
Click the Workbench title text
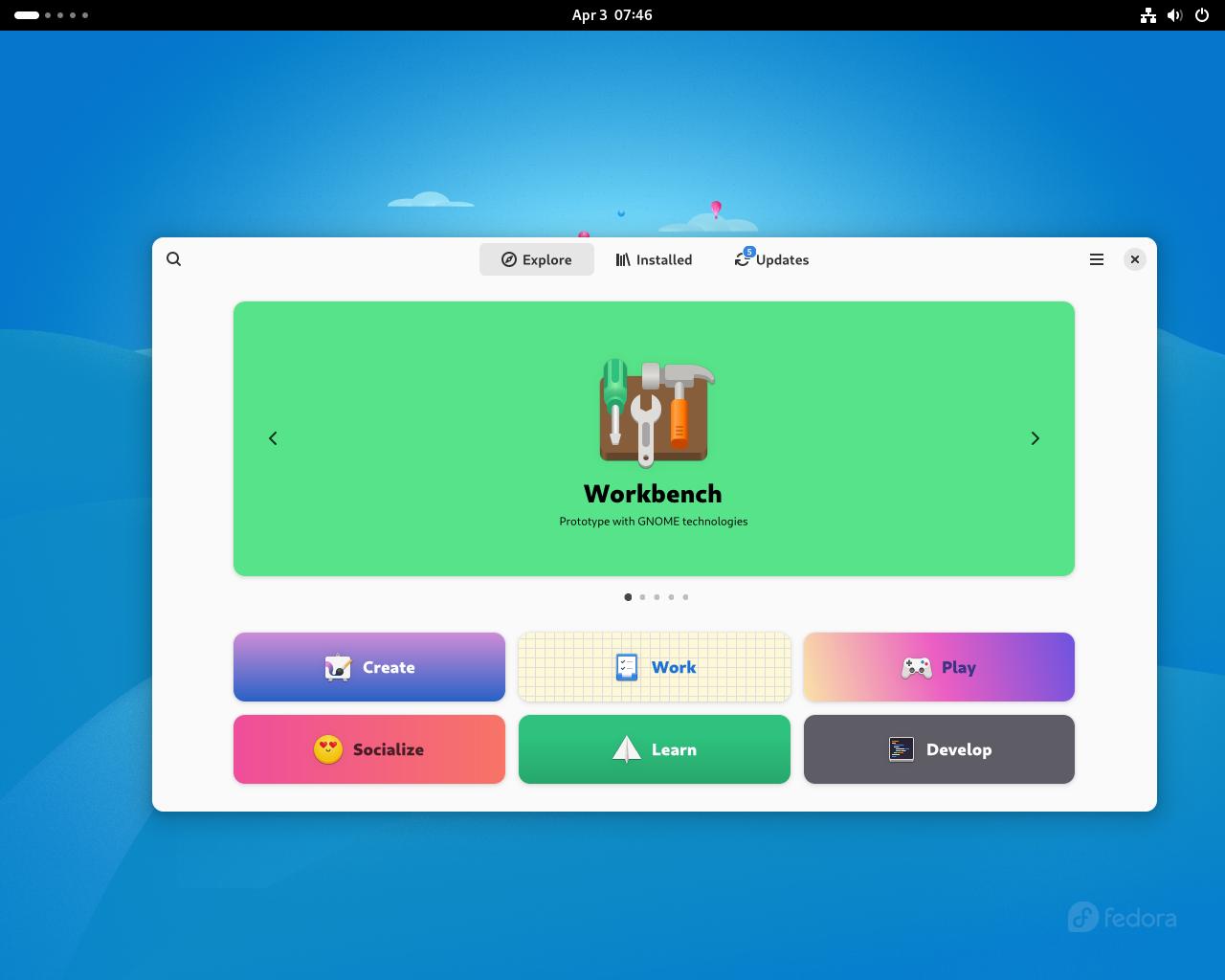coord(654,494)
